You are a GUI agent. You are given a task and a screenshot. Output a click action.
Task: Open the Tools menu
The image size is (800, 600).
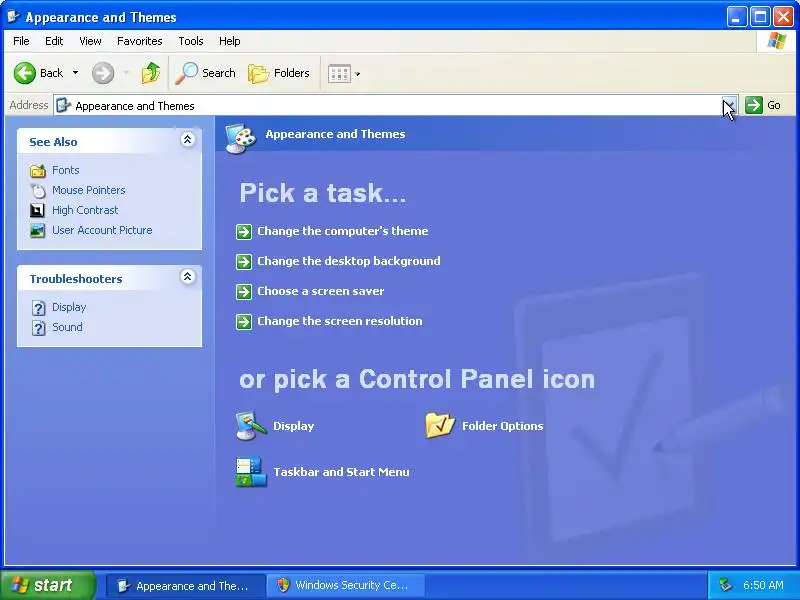(x=191, y=41)
